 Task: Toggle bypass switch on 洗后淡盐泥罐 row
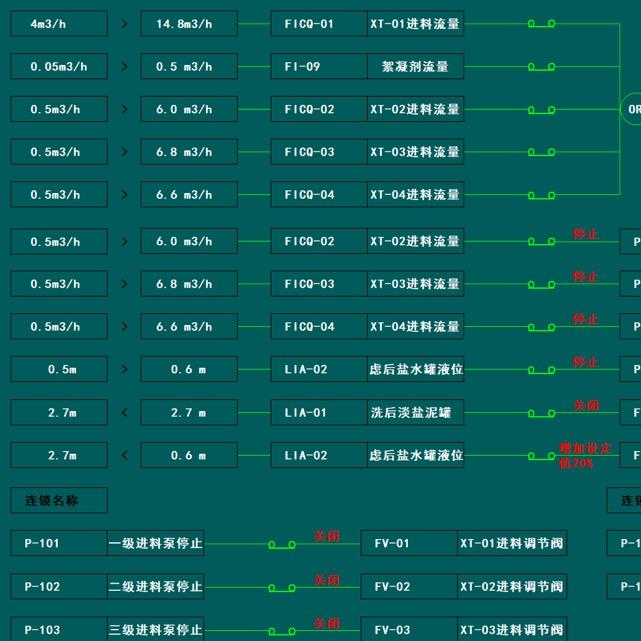coord(541,413)
